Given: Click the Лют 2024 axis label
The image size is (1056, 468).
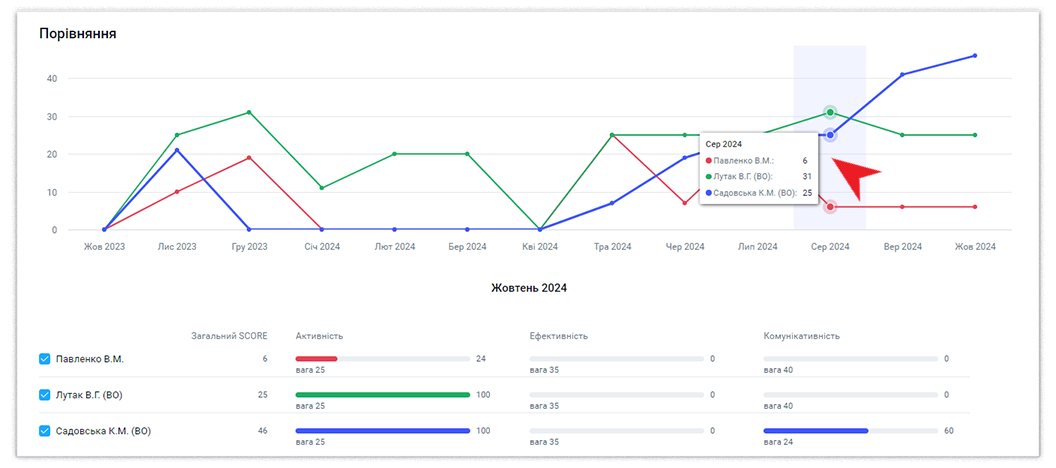Looking at the screenshot, I should 394,246.
